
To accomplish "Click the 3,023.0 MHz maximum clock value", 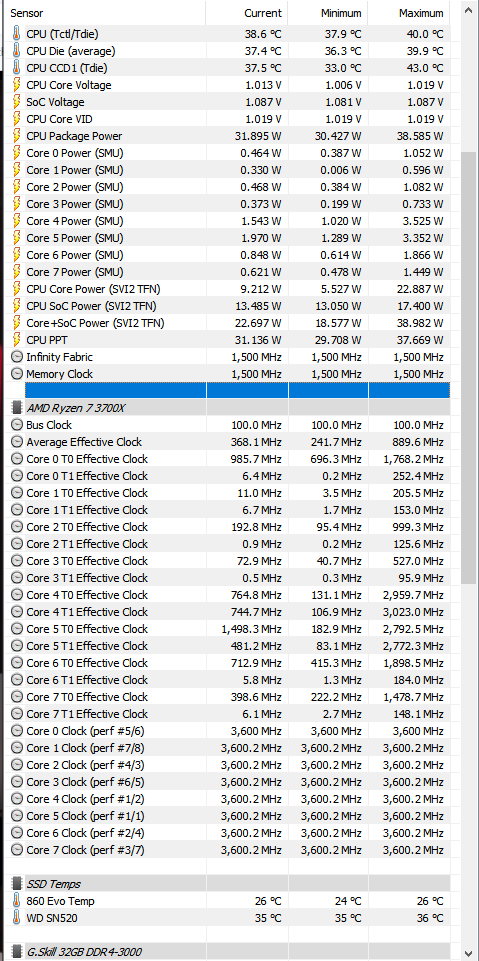I will (413, 612).
